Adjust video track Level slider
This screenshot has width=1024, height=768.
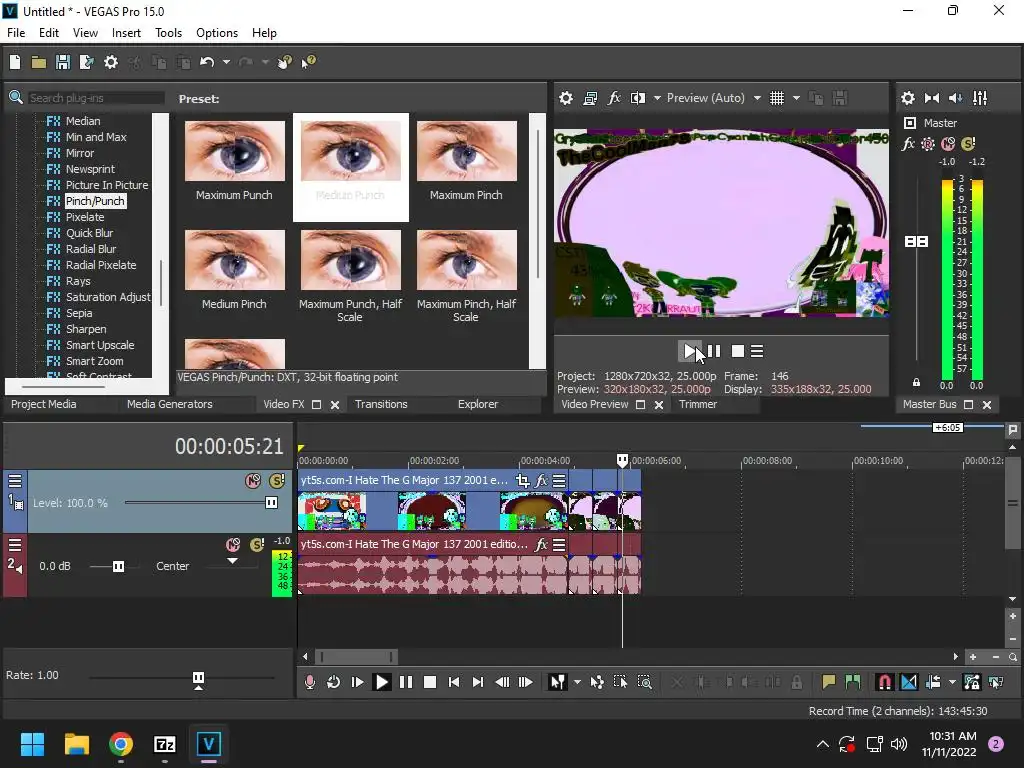click(272, 503)
